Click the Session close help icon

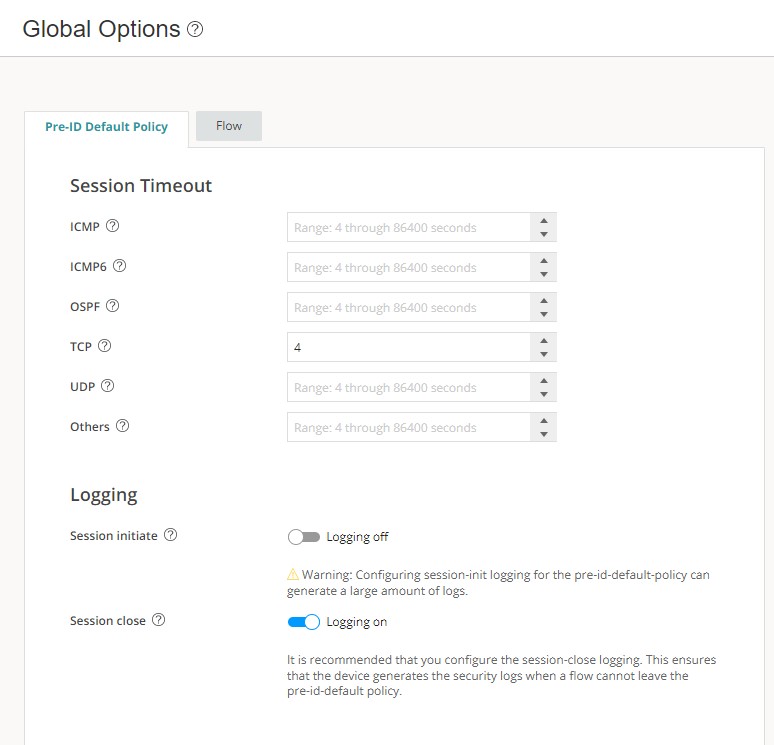coord(158,620)
